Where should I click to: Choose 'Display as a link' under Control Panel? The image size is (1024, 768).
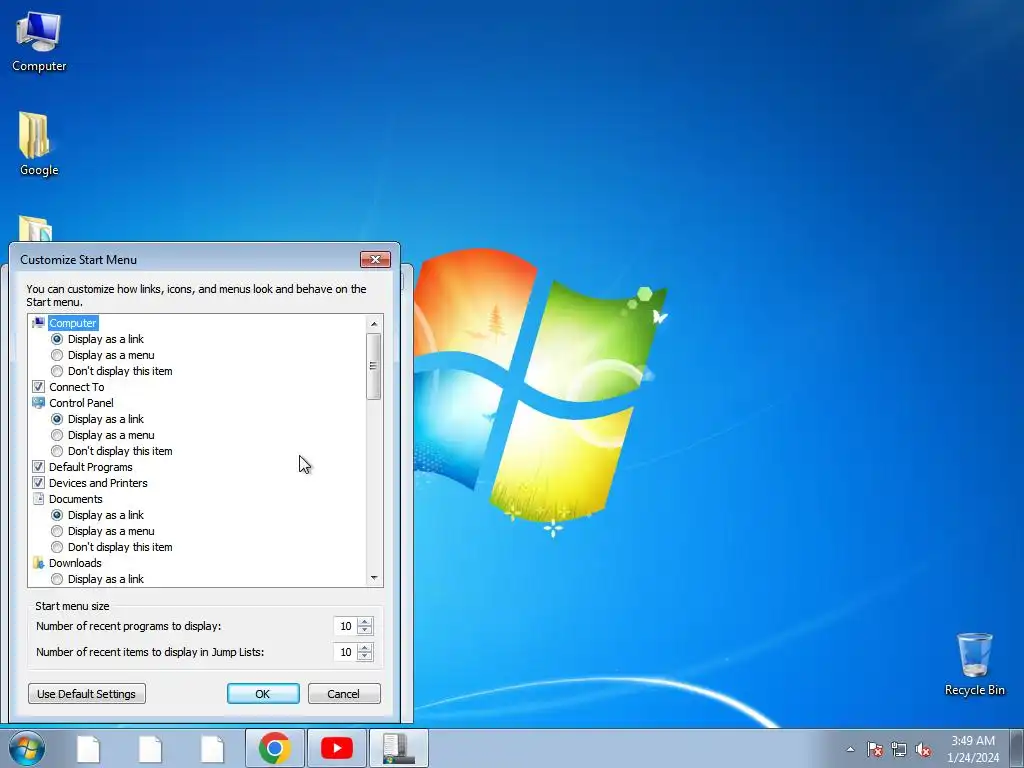click(x=57, y=419)
